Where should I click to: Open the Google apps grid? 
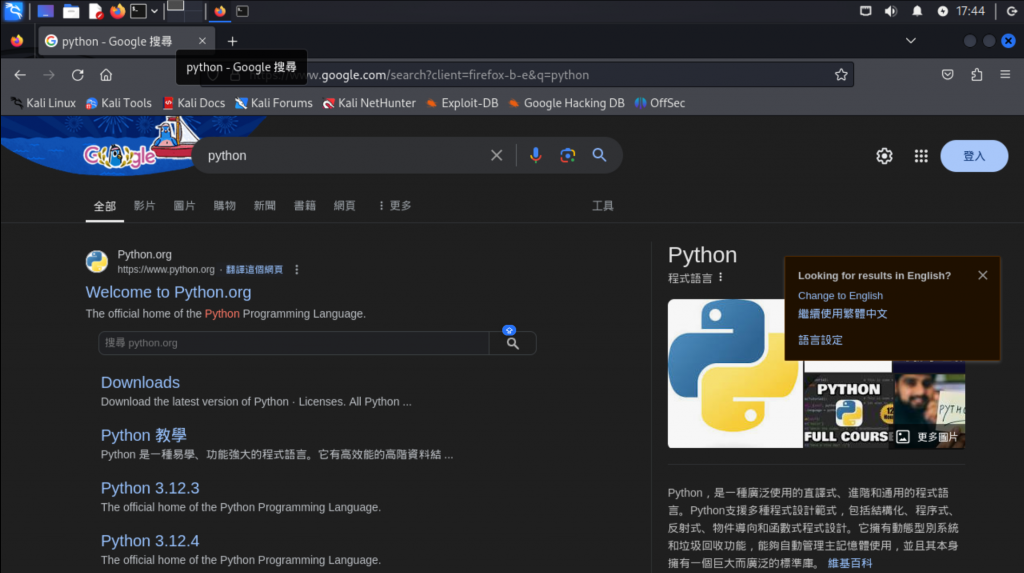click(921, 156)
